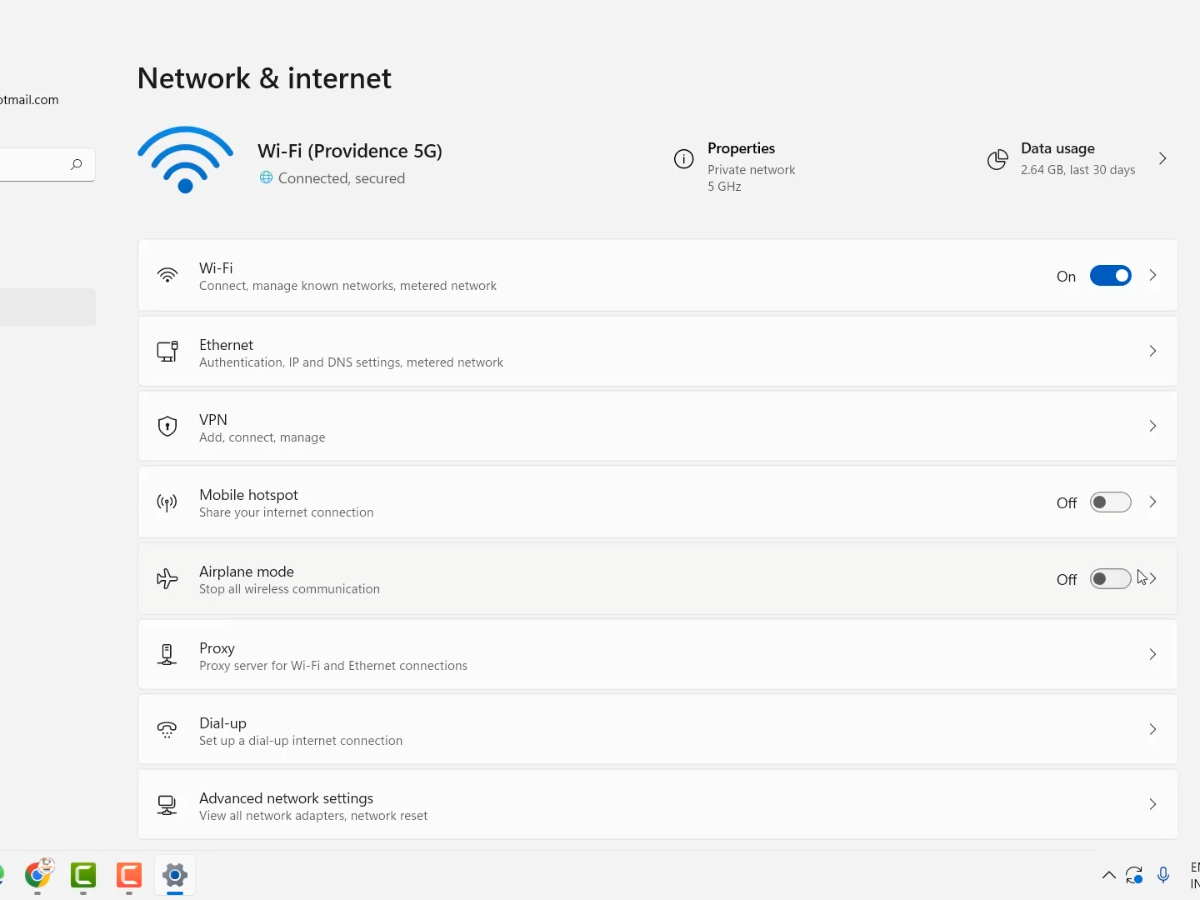Click the Airplane mode plane icon

(x=167, y=579)
